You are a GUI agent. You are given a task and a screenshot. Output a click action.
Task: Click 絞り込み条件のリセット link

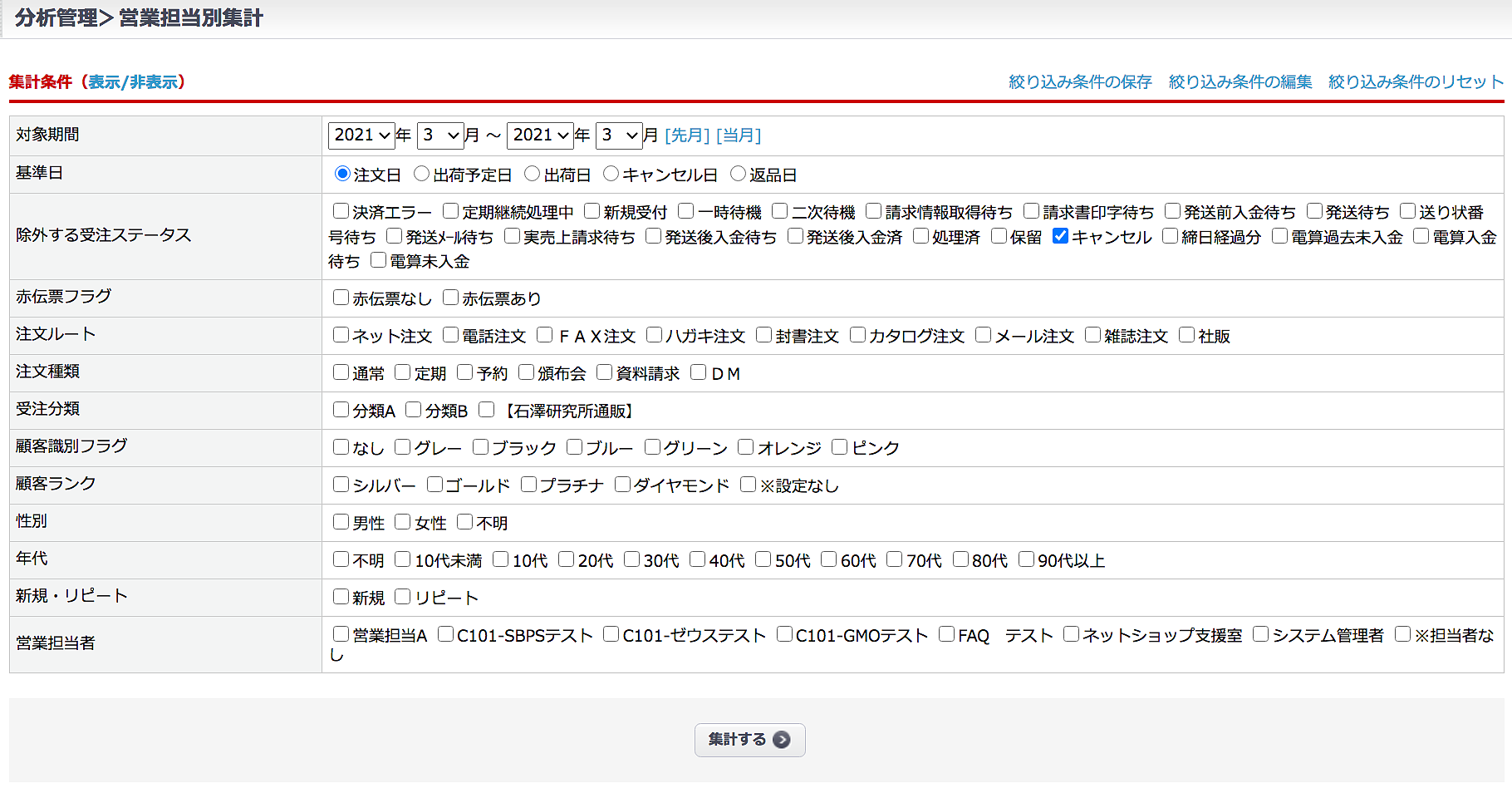click(1416, 82)
